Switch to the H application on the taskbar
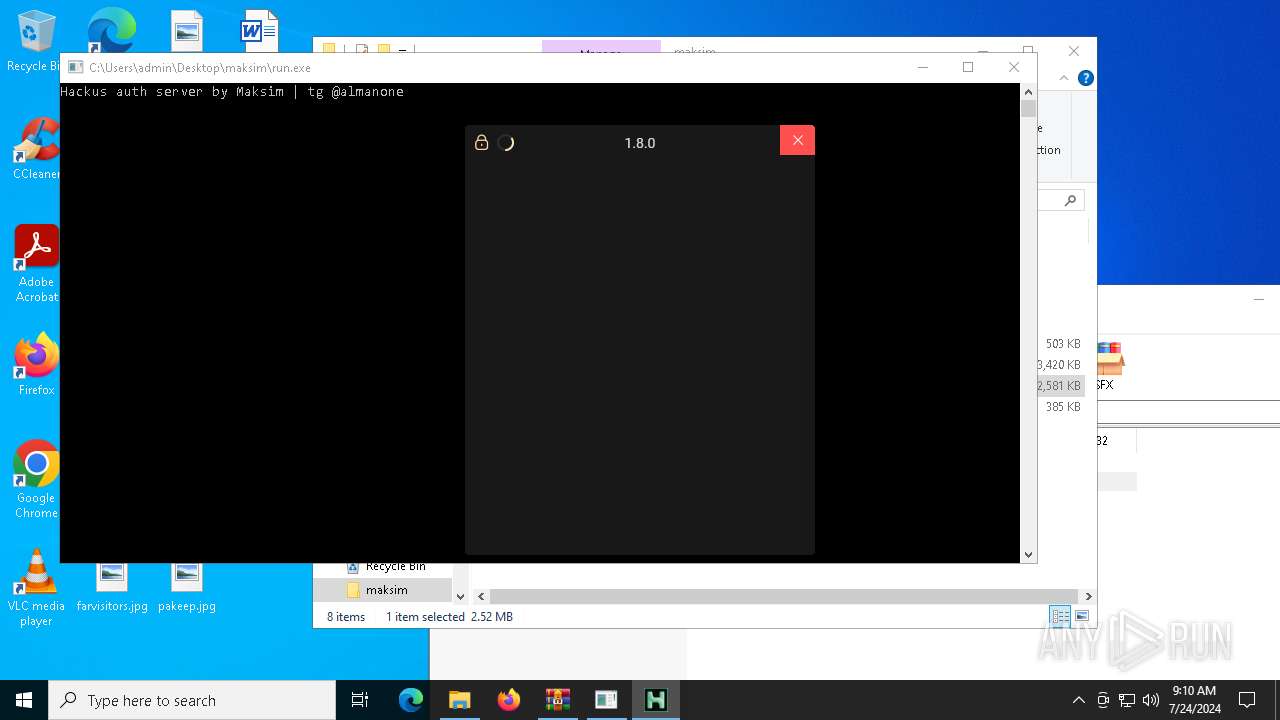 tap(656, 700)
